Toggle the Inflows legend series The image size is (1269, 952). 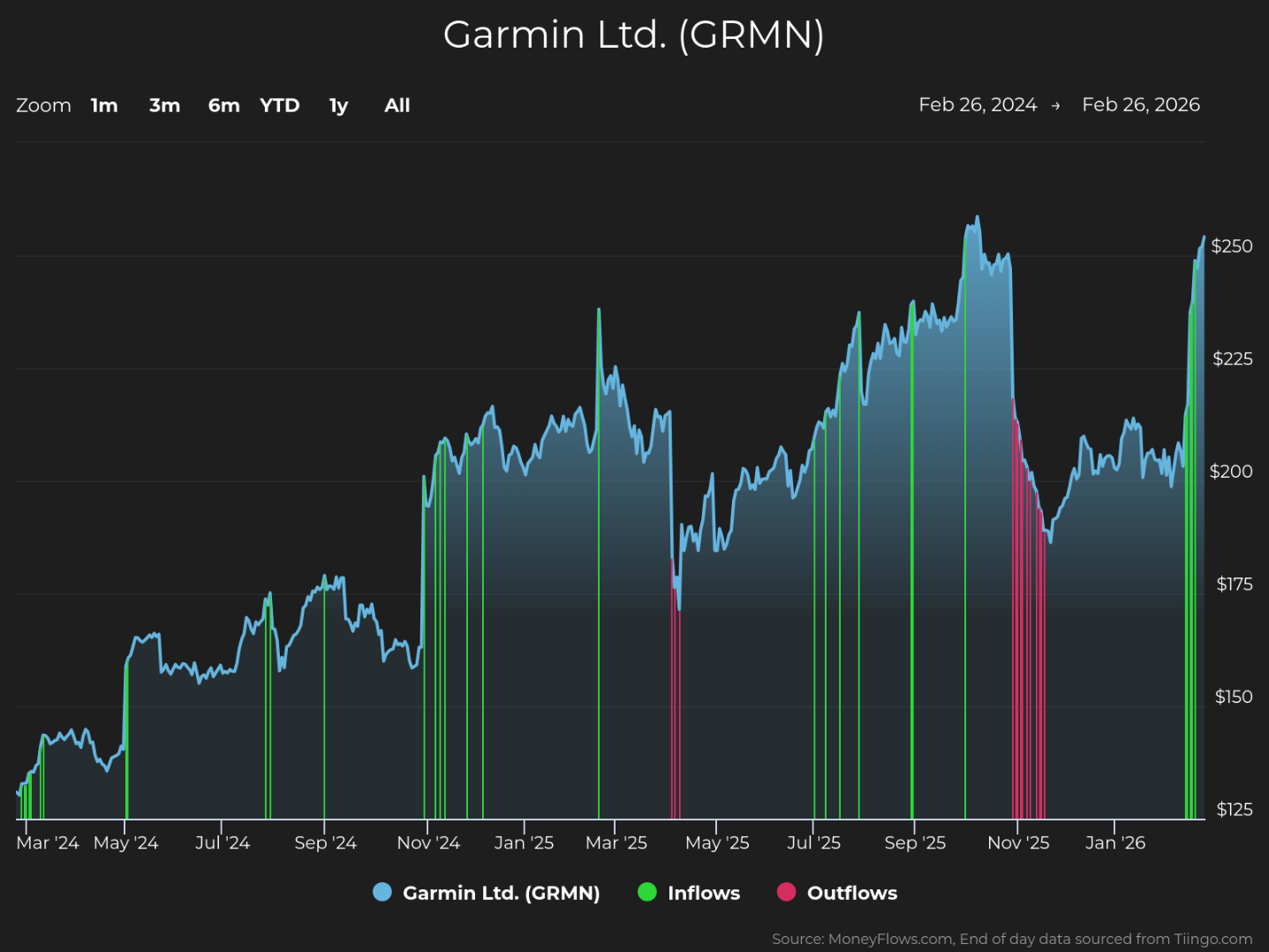pos(690,893)
